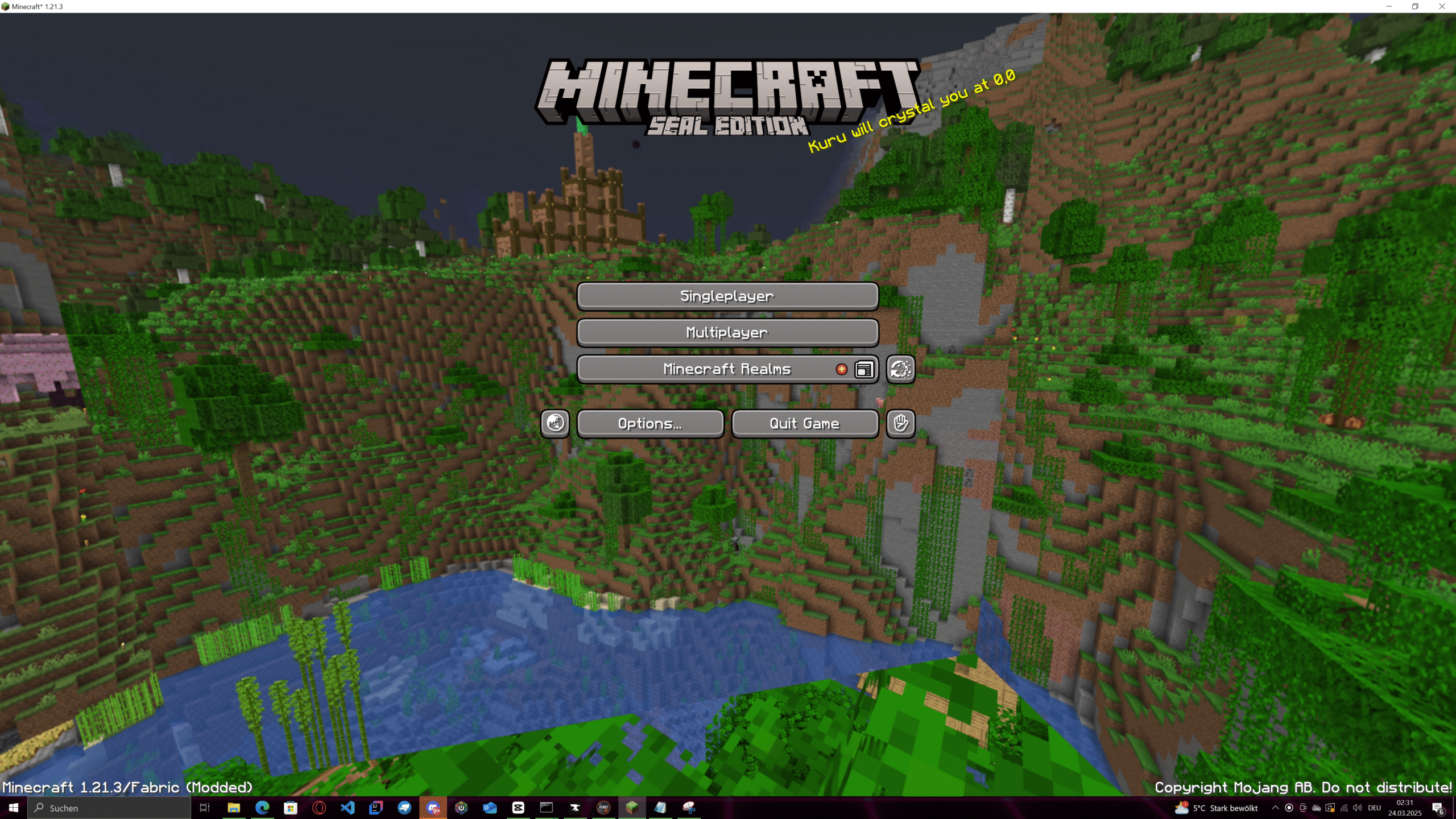Open Task View from the taskbar
Image resolution: width=1456 pixels, height=819 pixels.
pos(205,808)
